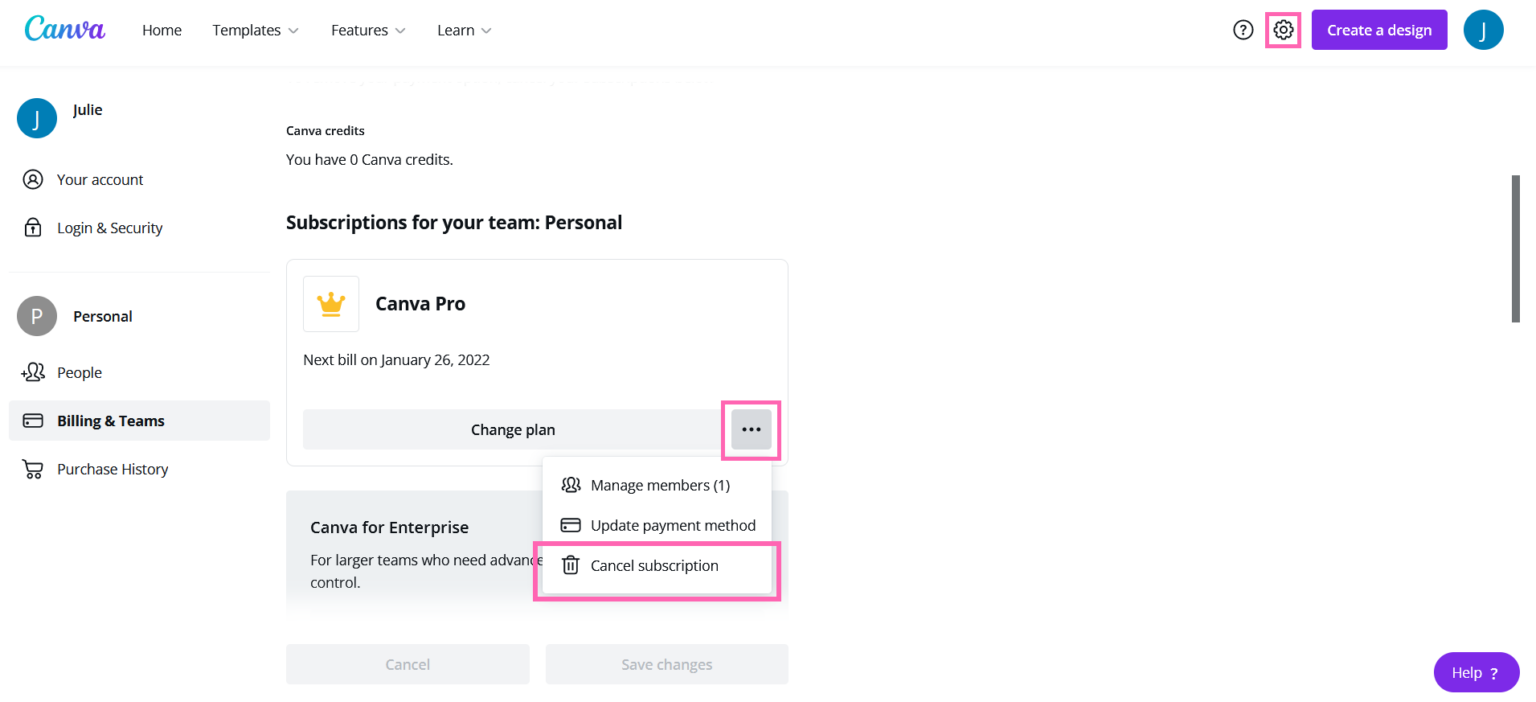
Task: Open the People section via its icon
Action: point(33,372)
